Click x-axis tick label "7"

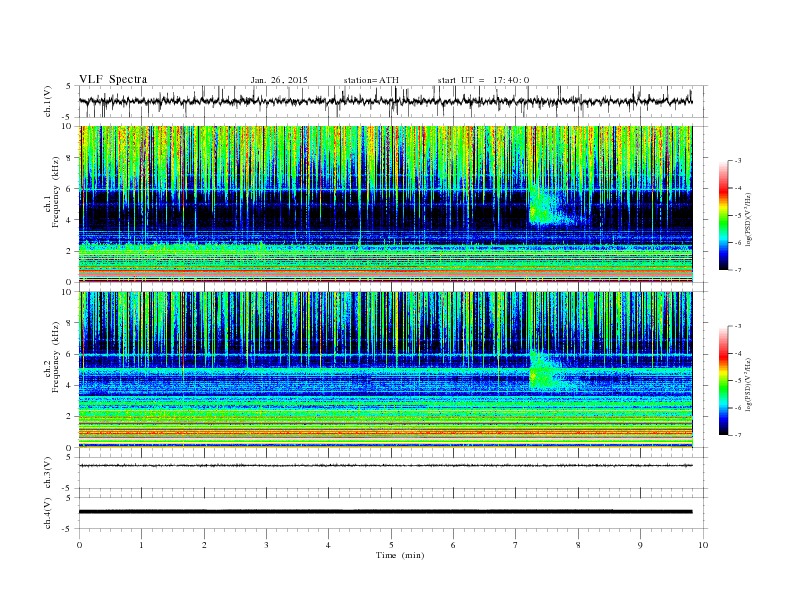(516, 545)
